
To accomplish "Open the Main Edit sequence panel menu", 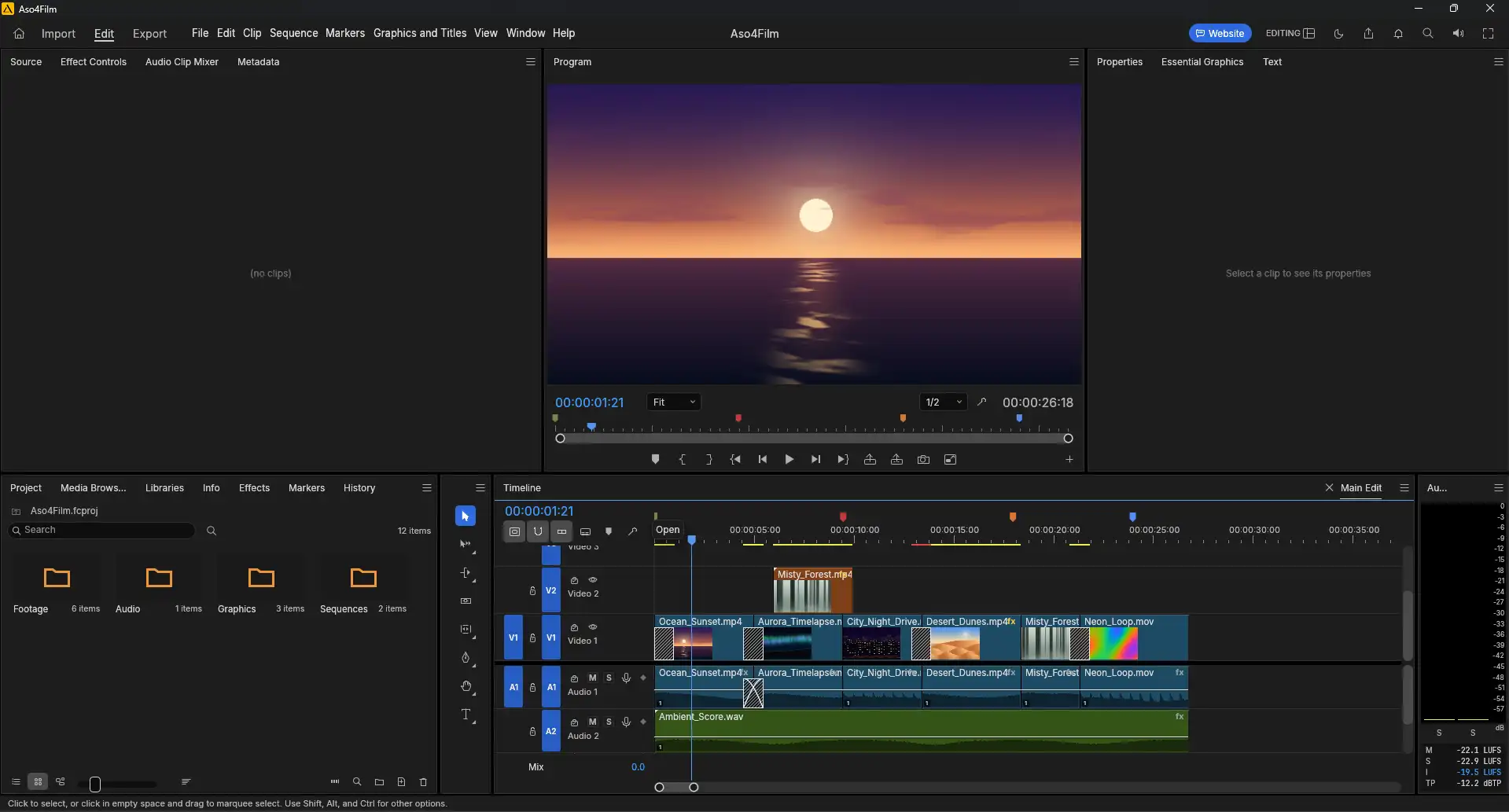I will (x=1404, y=487).
